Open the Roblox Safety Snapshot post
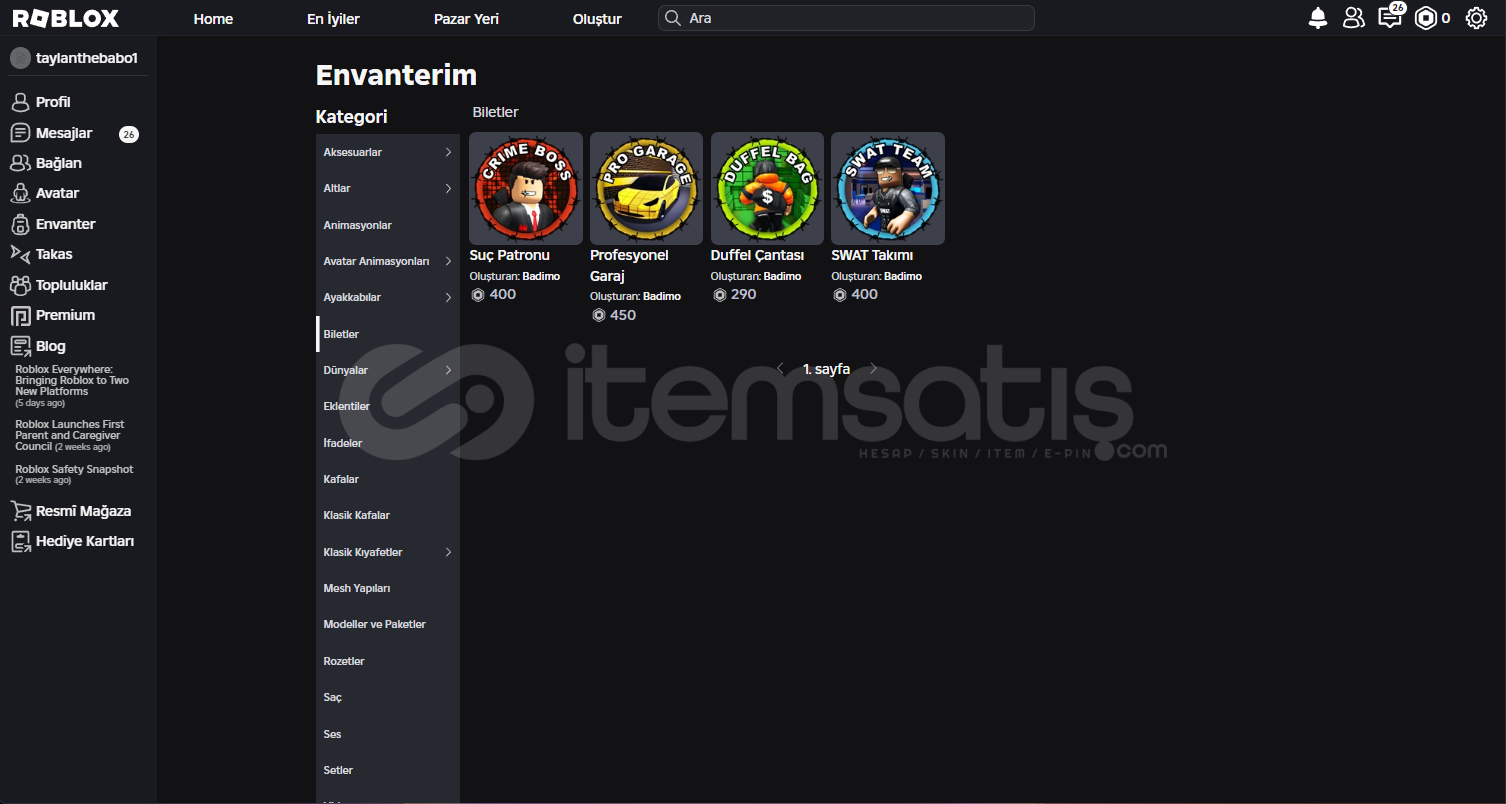Image resolution: width=1506 pixels, height=804 pixels. pos(74,474)
